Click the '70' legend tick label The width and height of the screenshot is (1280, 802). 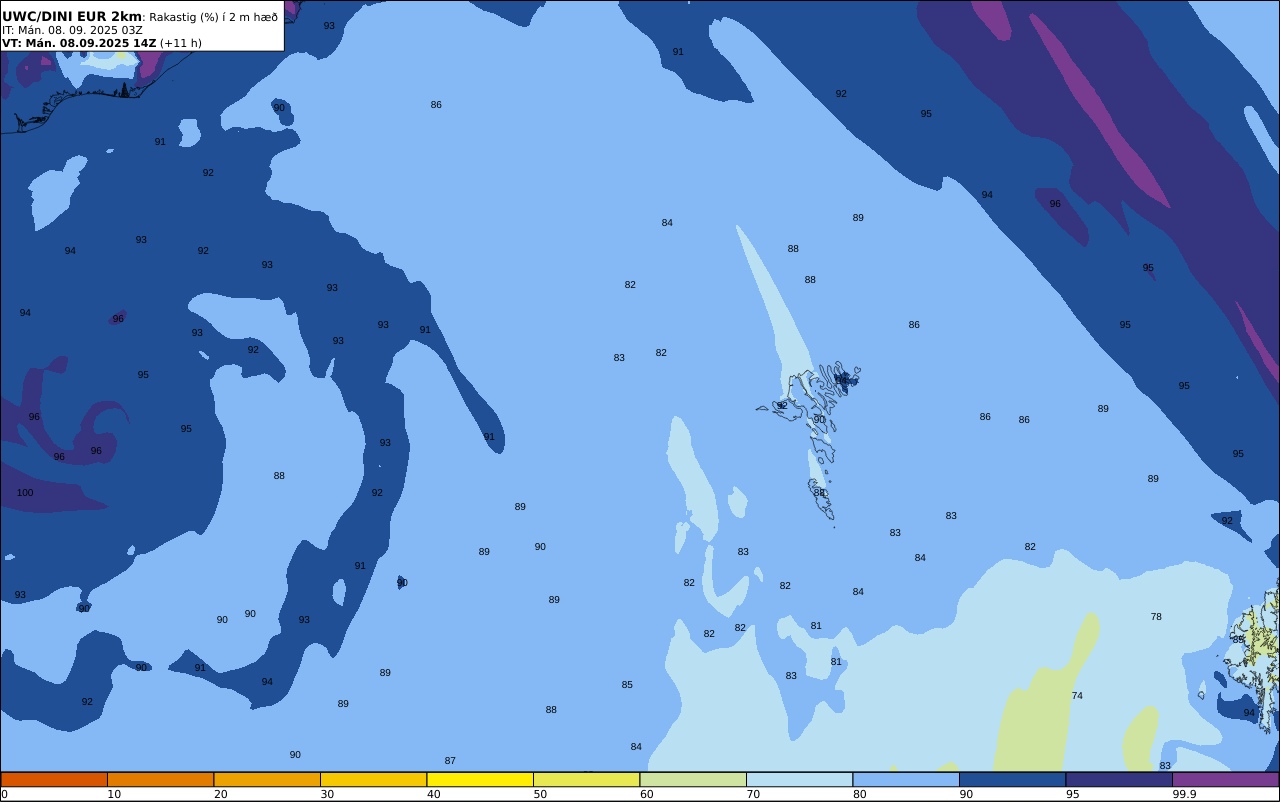point(753,794)
